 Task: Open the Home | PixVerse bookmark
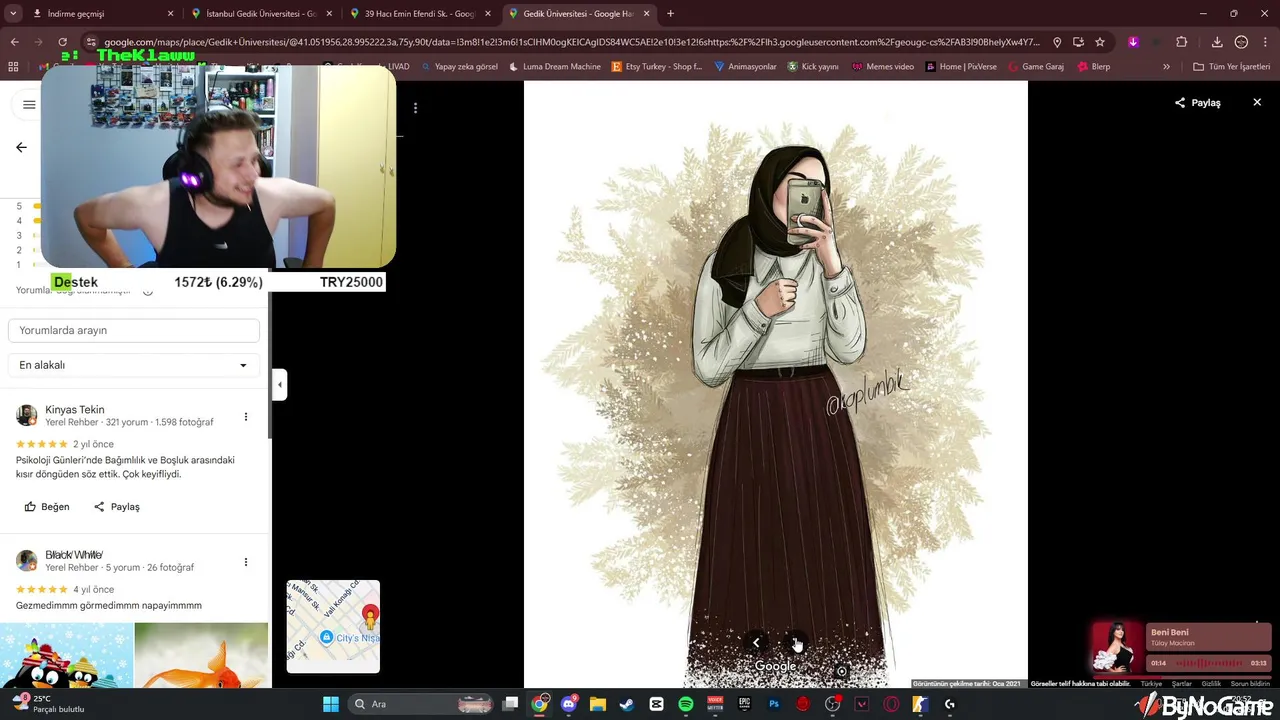coord(961,66)
